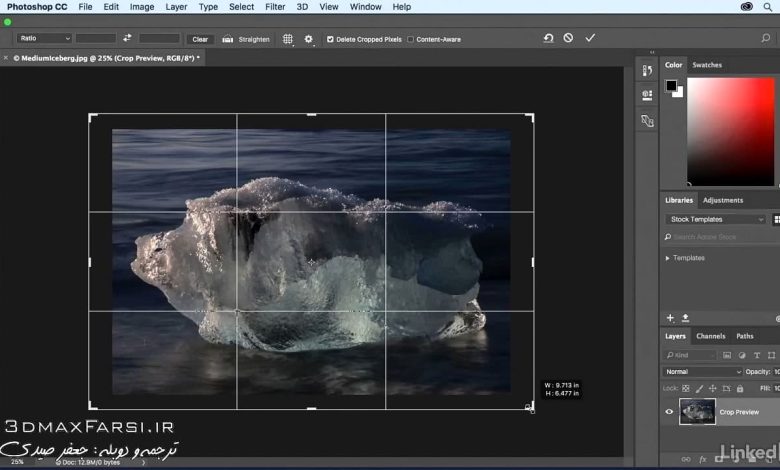Click library upload arrow icon

(x=685, y=318)
